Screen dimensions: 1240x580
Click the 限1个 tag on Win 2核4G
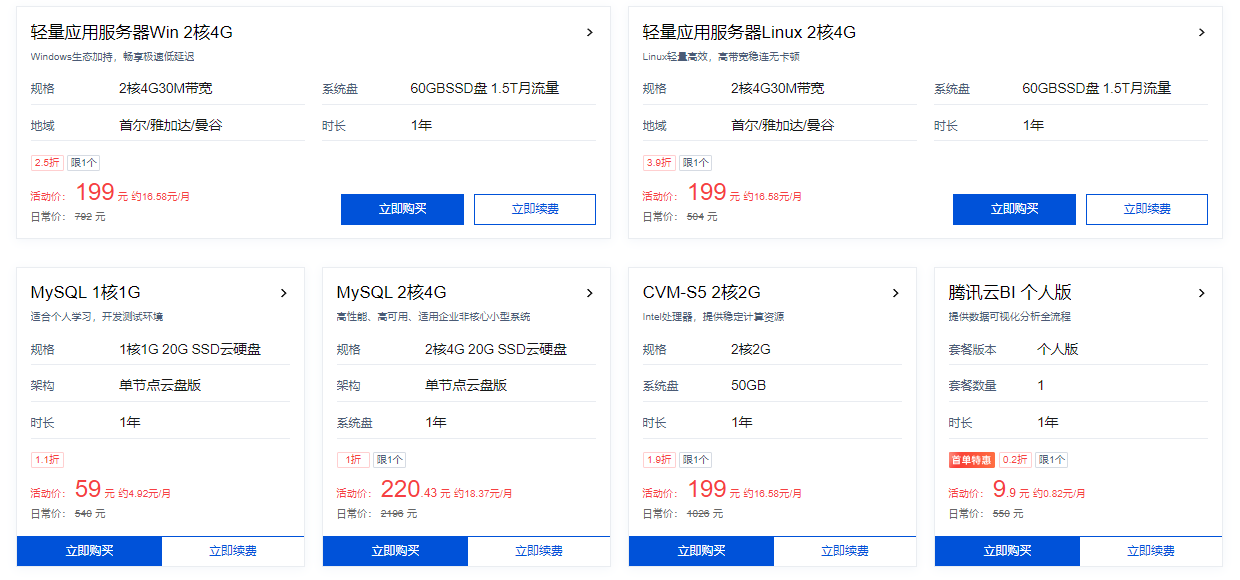[84, 163]
